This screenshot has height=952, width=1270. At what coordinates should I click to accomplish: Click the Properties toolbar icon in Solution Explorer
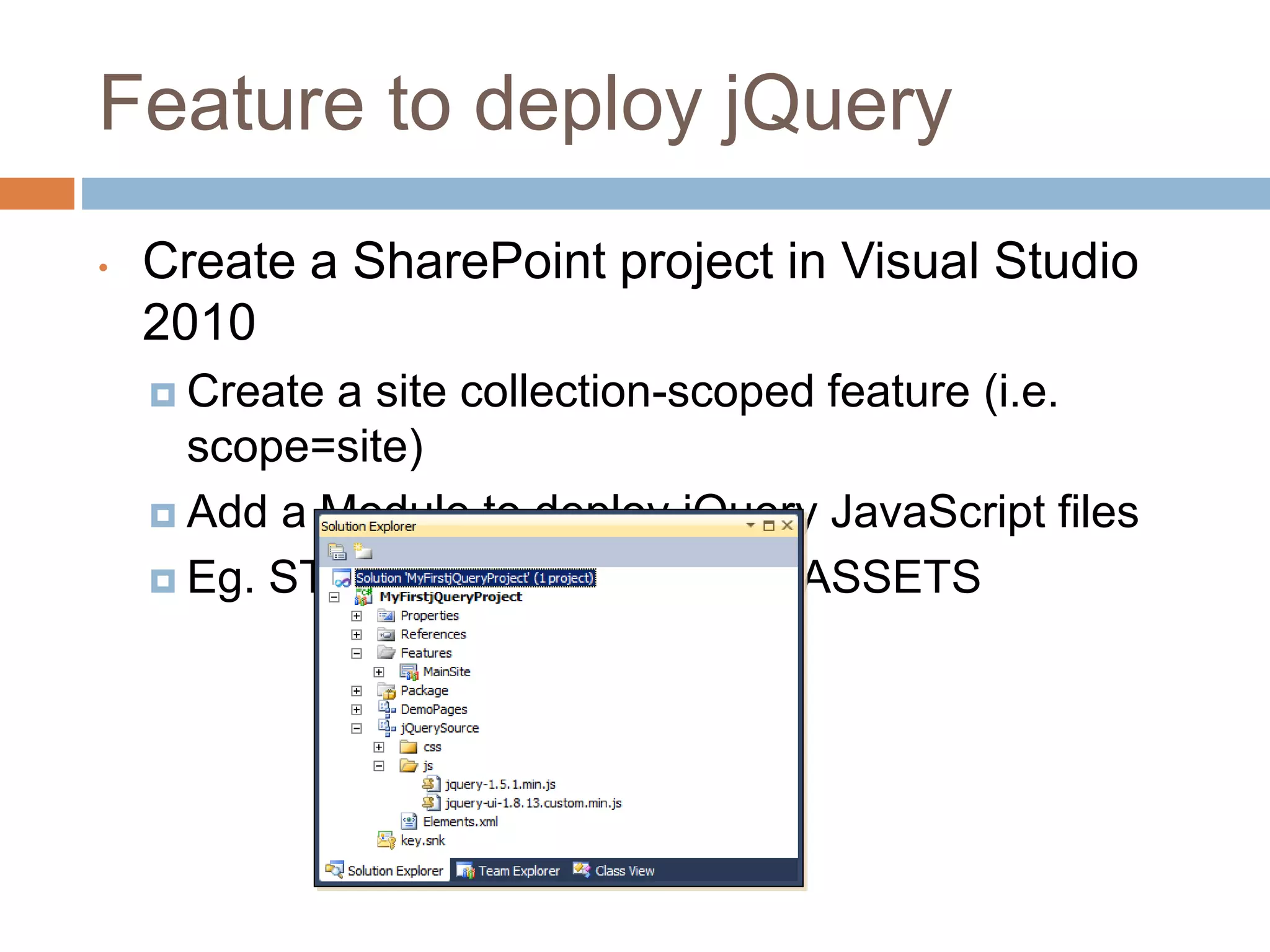(x=337, y=551)
